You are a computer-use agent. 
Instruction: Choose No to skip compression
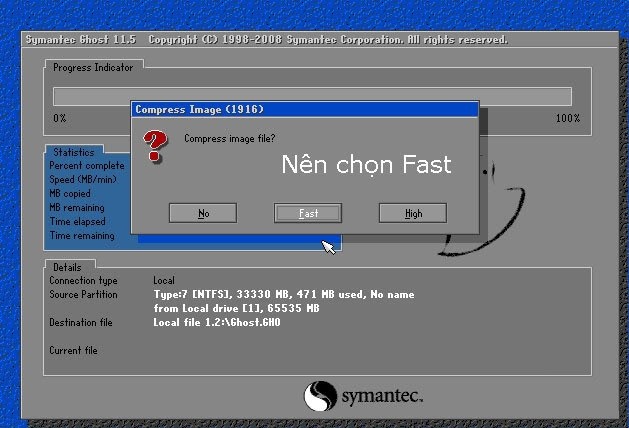pos(203,213)
